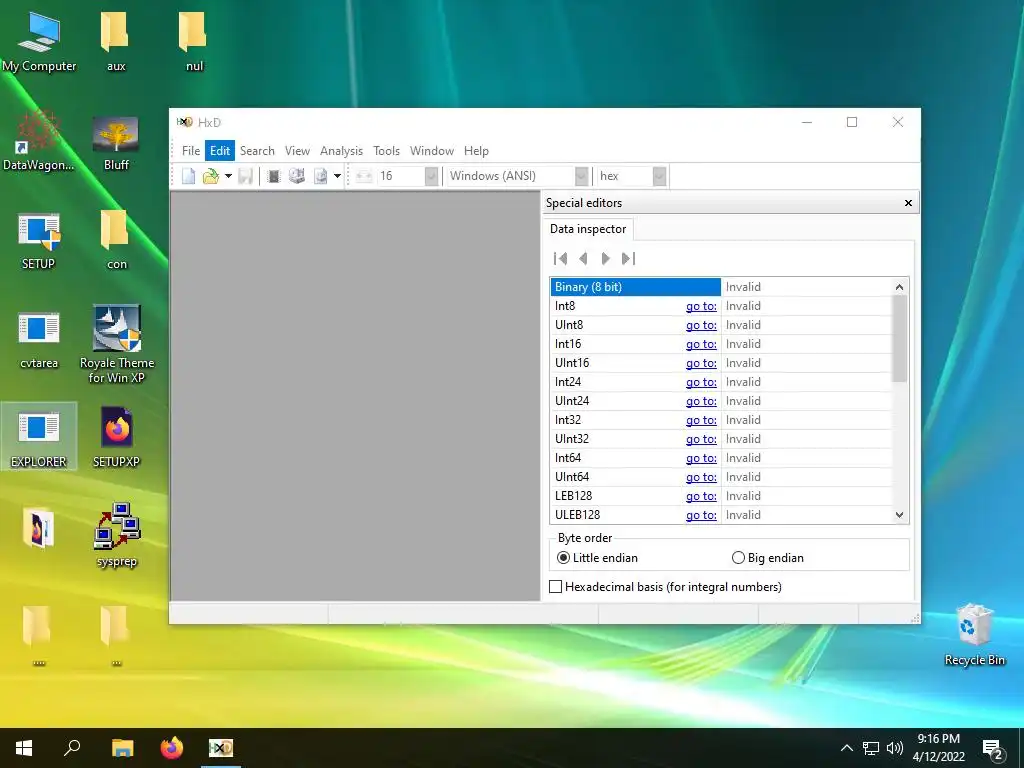Click the go to link for UInt24
Image resolution: width=1024 pixels, height=768 pixels.
pyautogui.click(x=701, y=401)
